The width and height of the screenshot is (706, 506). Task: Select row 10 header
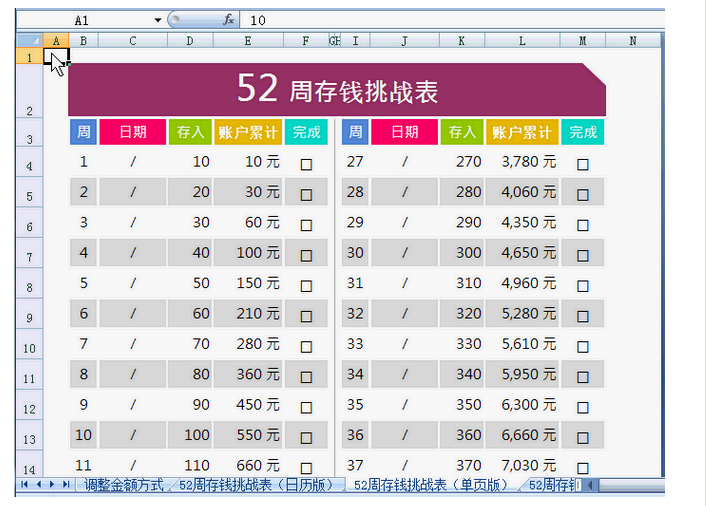pyautogui.click(x=30, y=344)
